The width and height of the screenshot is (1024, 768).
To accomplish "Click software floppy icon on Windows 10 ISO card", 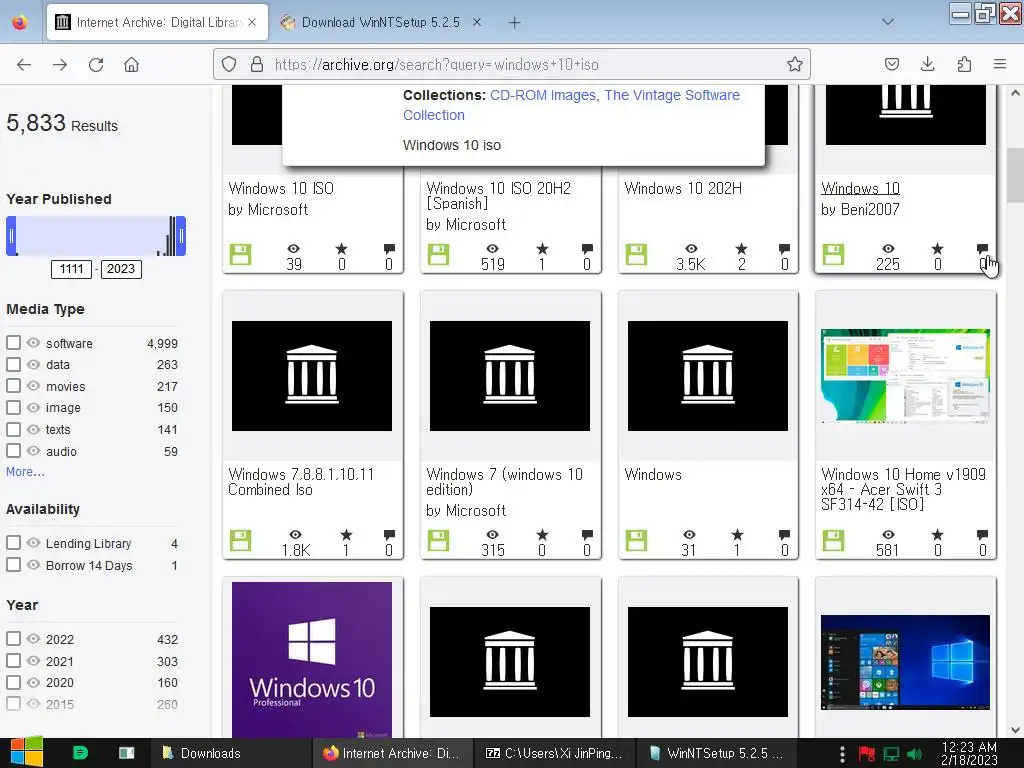I will point(240,254).
